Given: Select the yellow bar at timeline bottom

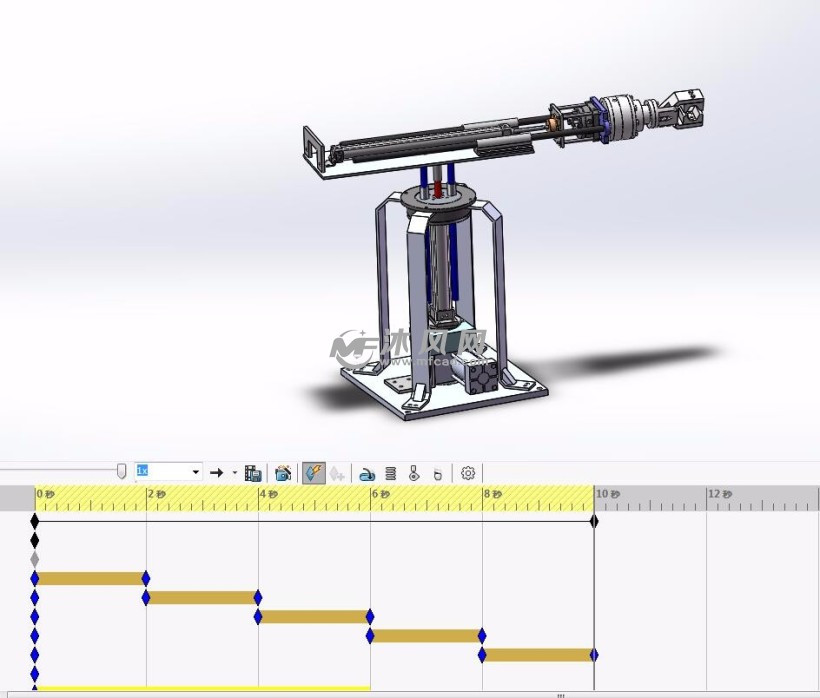Looking at the screenshot, I should click(x=203, y=688).
